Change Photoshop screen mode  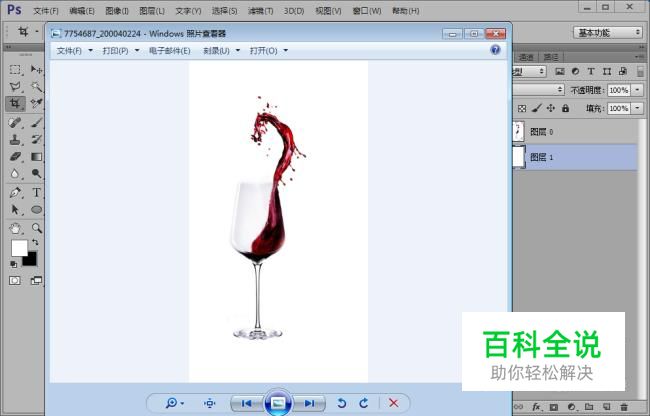[x=36, y=281]
